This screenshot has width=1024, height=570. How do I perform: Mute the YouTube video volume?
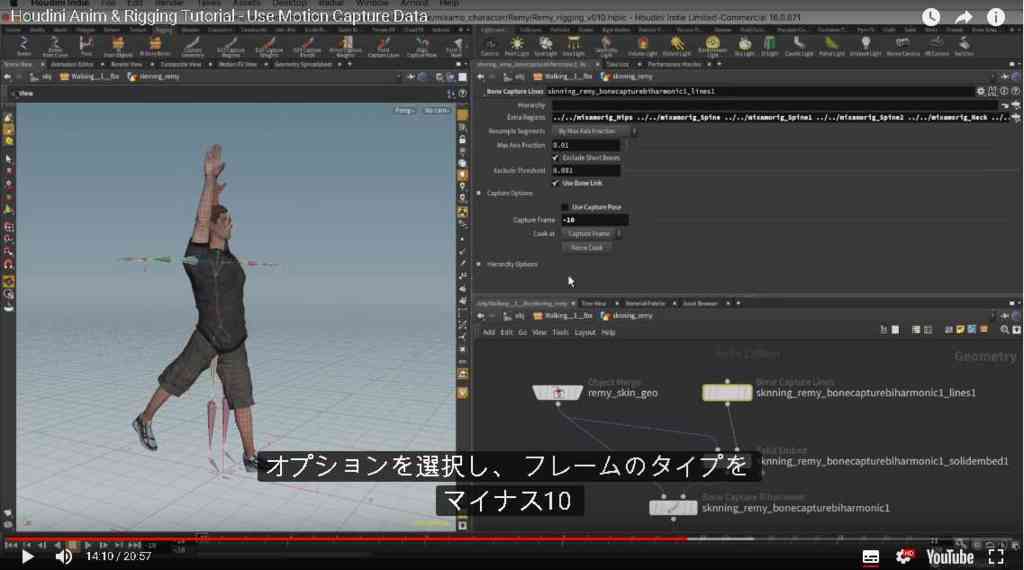[63, 557]
